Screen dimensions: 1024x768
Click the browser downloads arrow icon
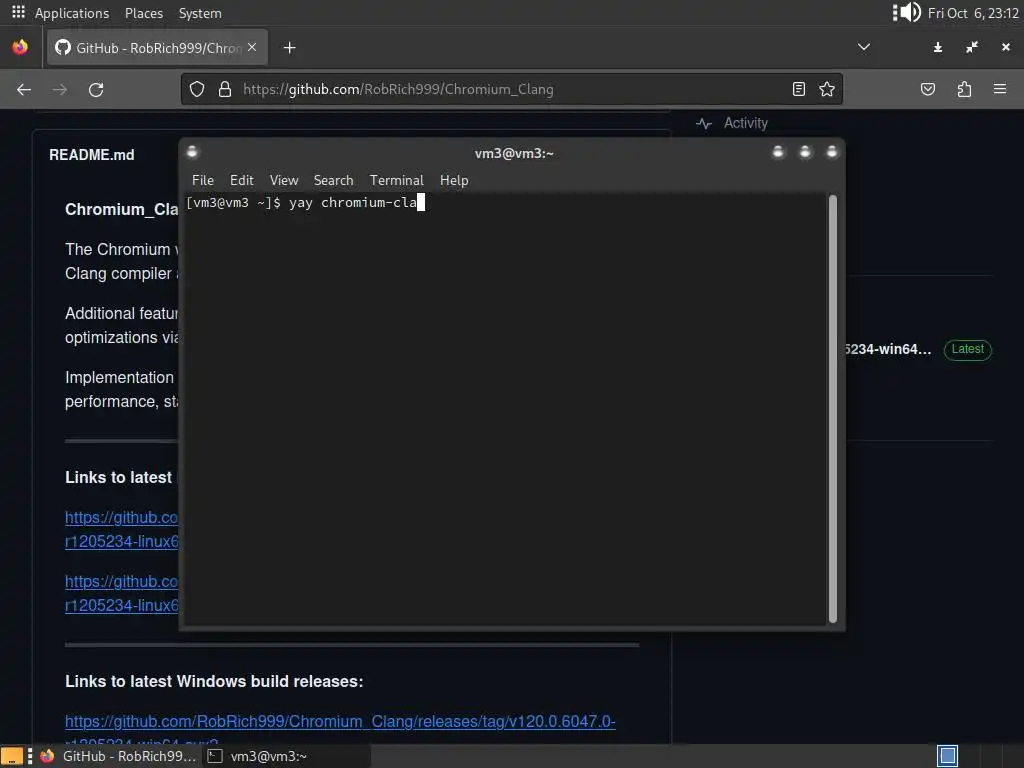pos(938,47)
